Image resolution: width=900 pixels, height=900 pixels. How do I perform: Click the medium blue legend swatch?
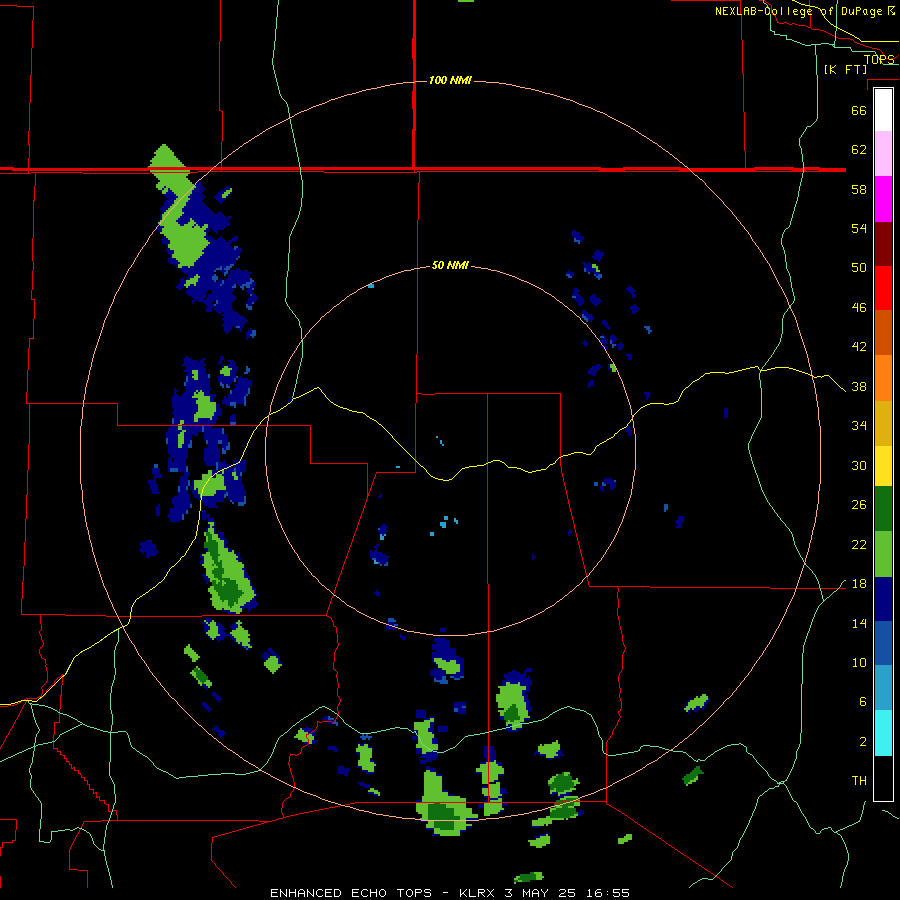click(x=883, y=643)
